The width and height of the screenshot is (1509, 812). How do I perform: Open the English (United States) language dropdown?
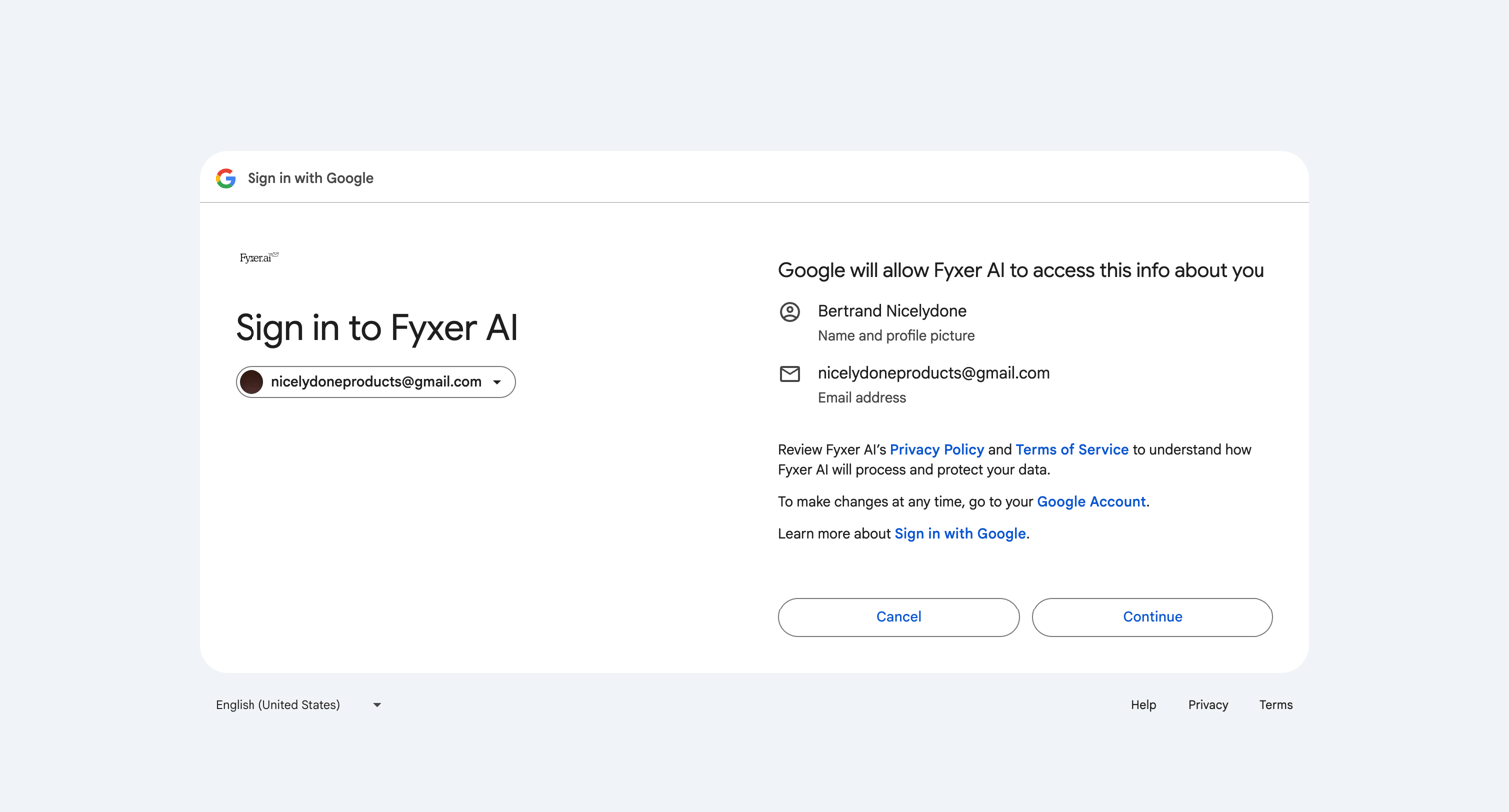(298, 705)
